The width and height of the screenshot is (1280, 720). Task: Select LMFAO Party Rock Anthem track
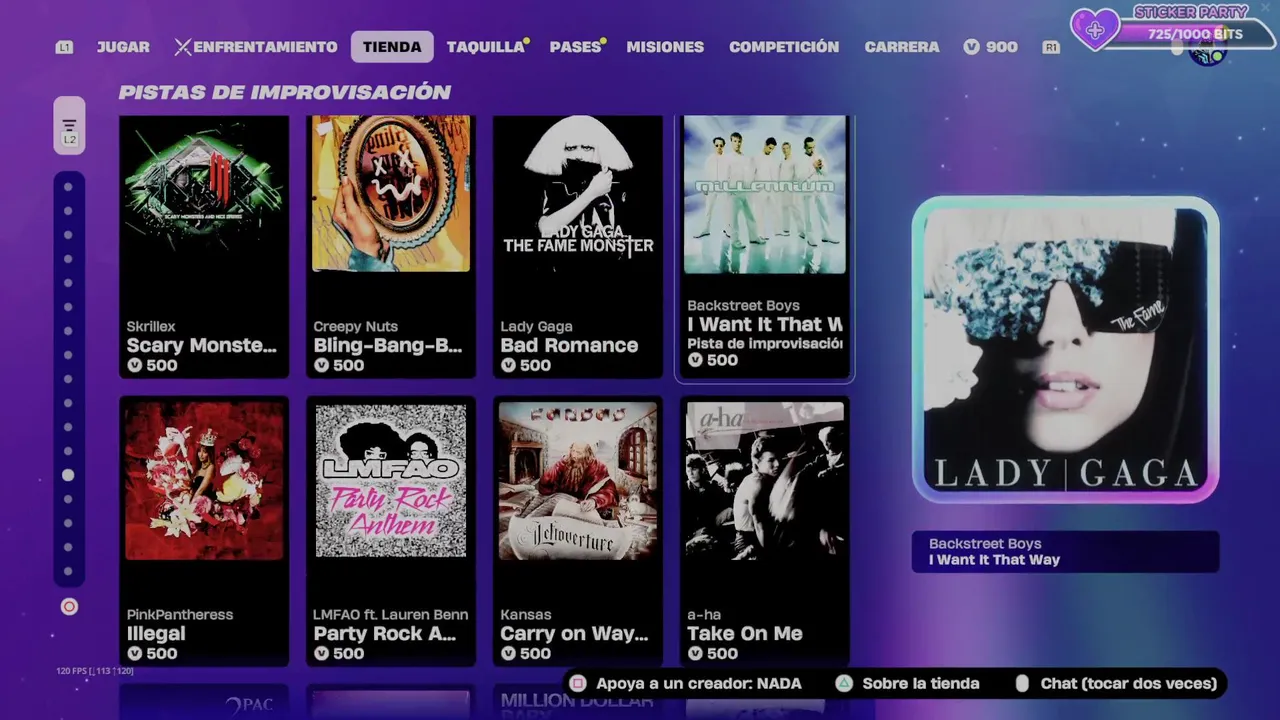click(x=391, y=531)
